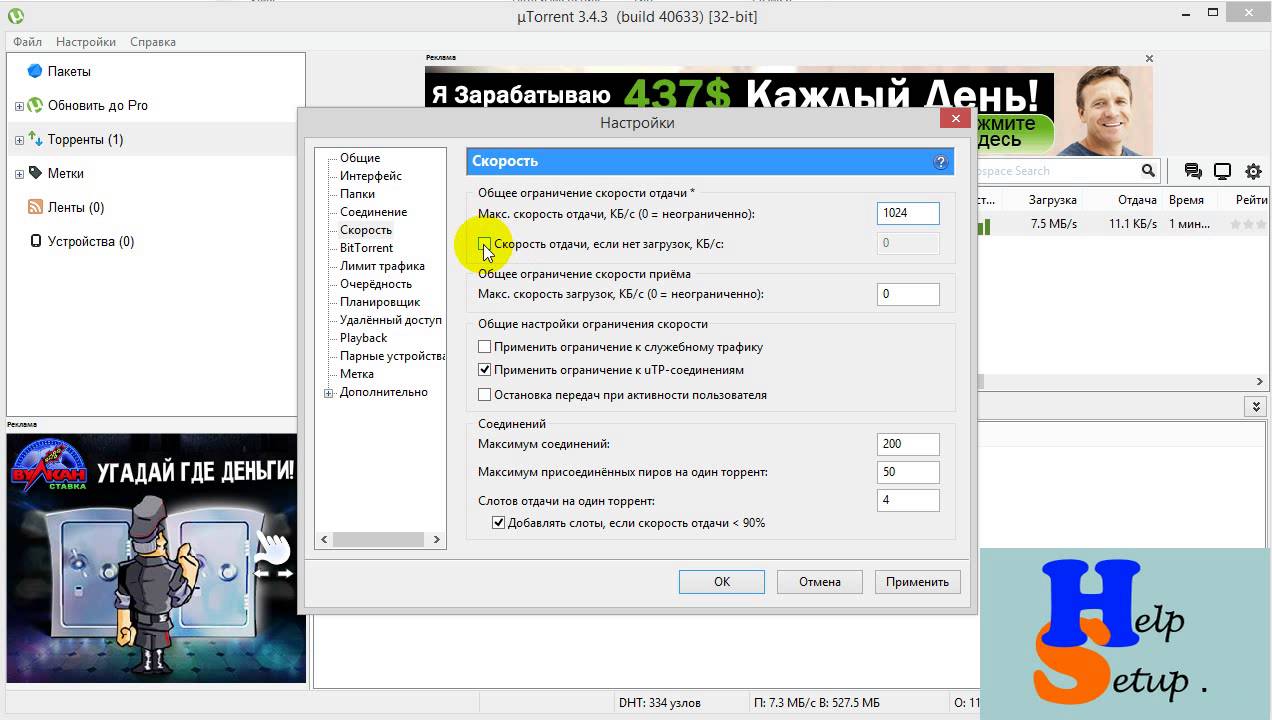This screenshot has height=720, width=1272.
Task: Click the Торренты arrows icon in sidebar
Action: pyautogui.click(x=35, y=139)
